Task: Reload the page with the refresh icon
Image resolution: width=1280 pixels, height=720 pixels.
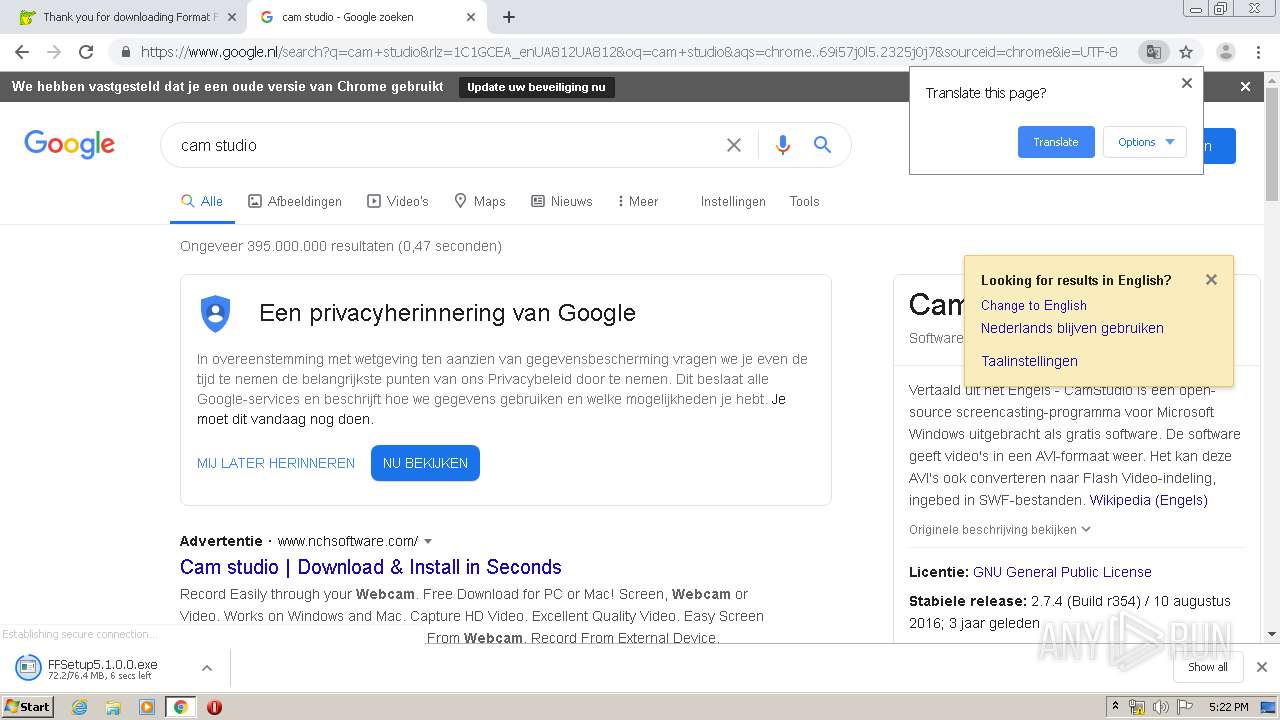Action: click(86, 52)
